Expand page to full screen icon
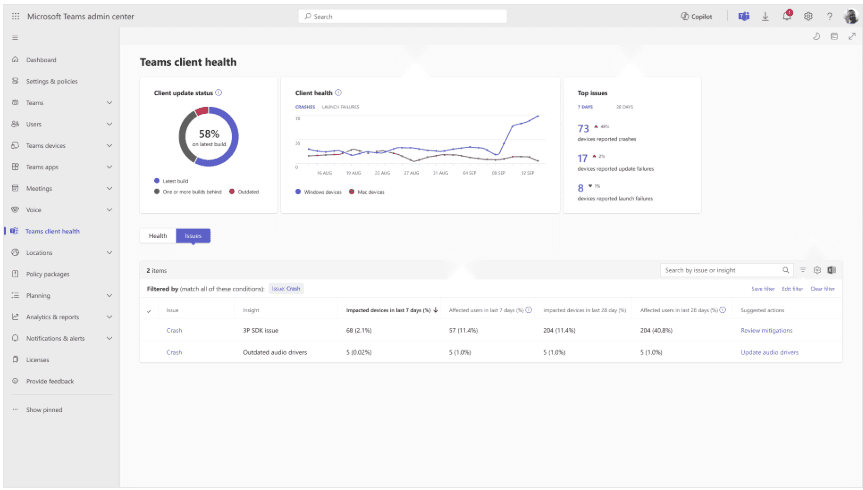Screen dimensions: 863x490 852,36
